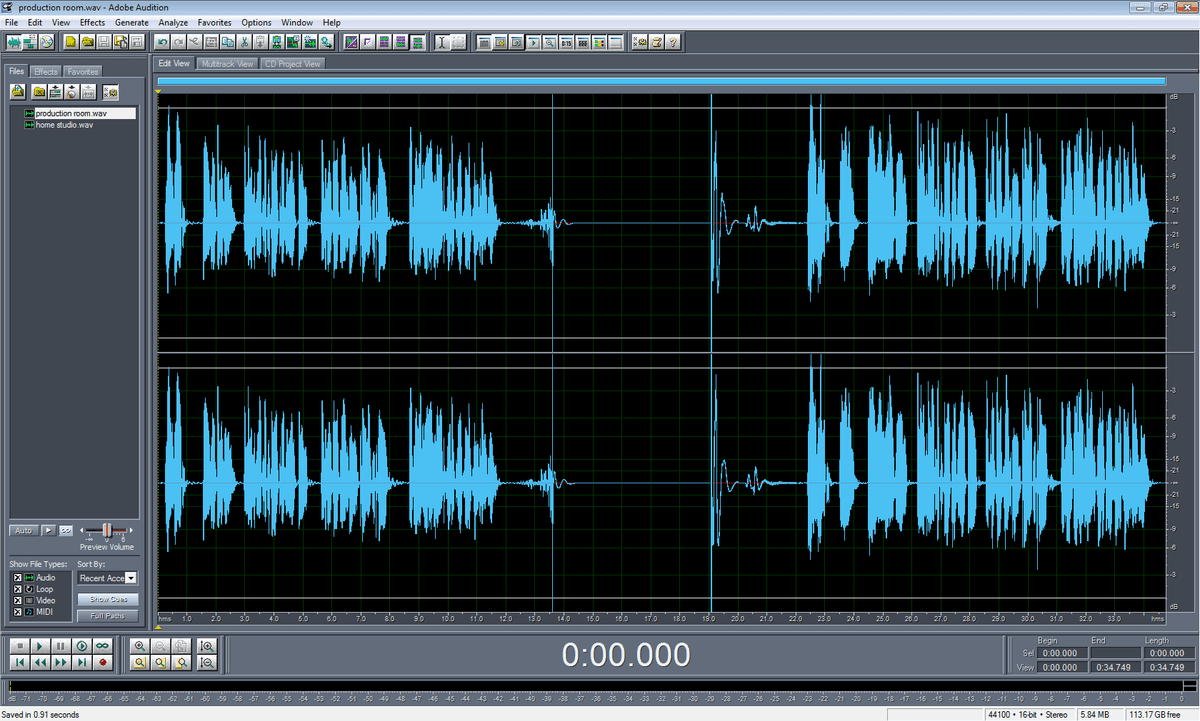Click the red Record button
1200x721 pixels.
pos(102,662)
